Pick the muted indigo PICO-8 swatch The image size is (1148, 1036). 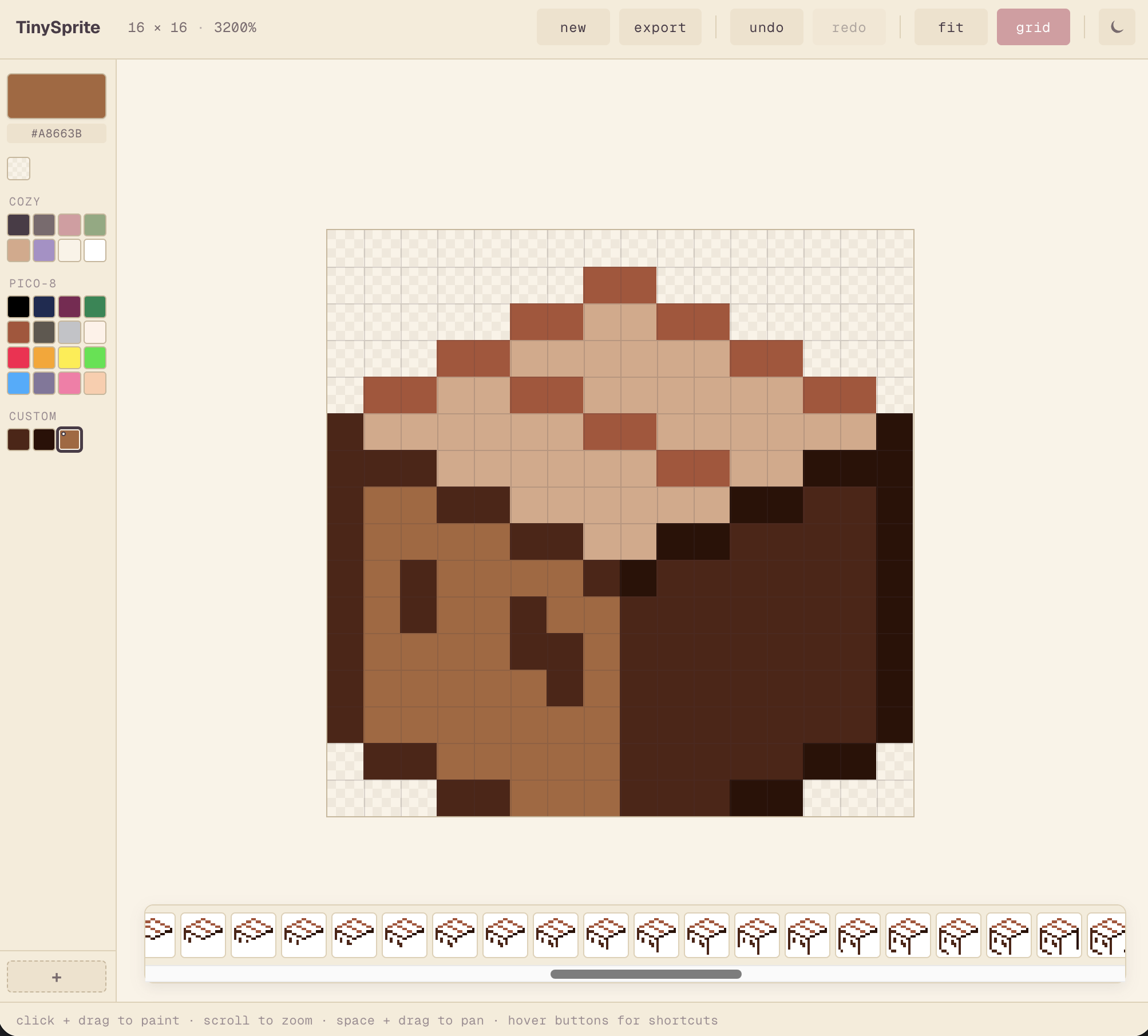(44, 383)
